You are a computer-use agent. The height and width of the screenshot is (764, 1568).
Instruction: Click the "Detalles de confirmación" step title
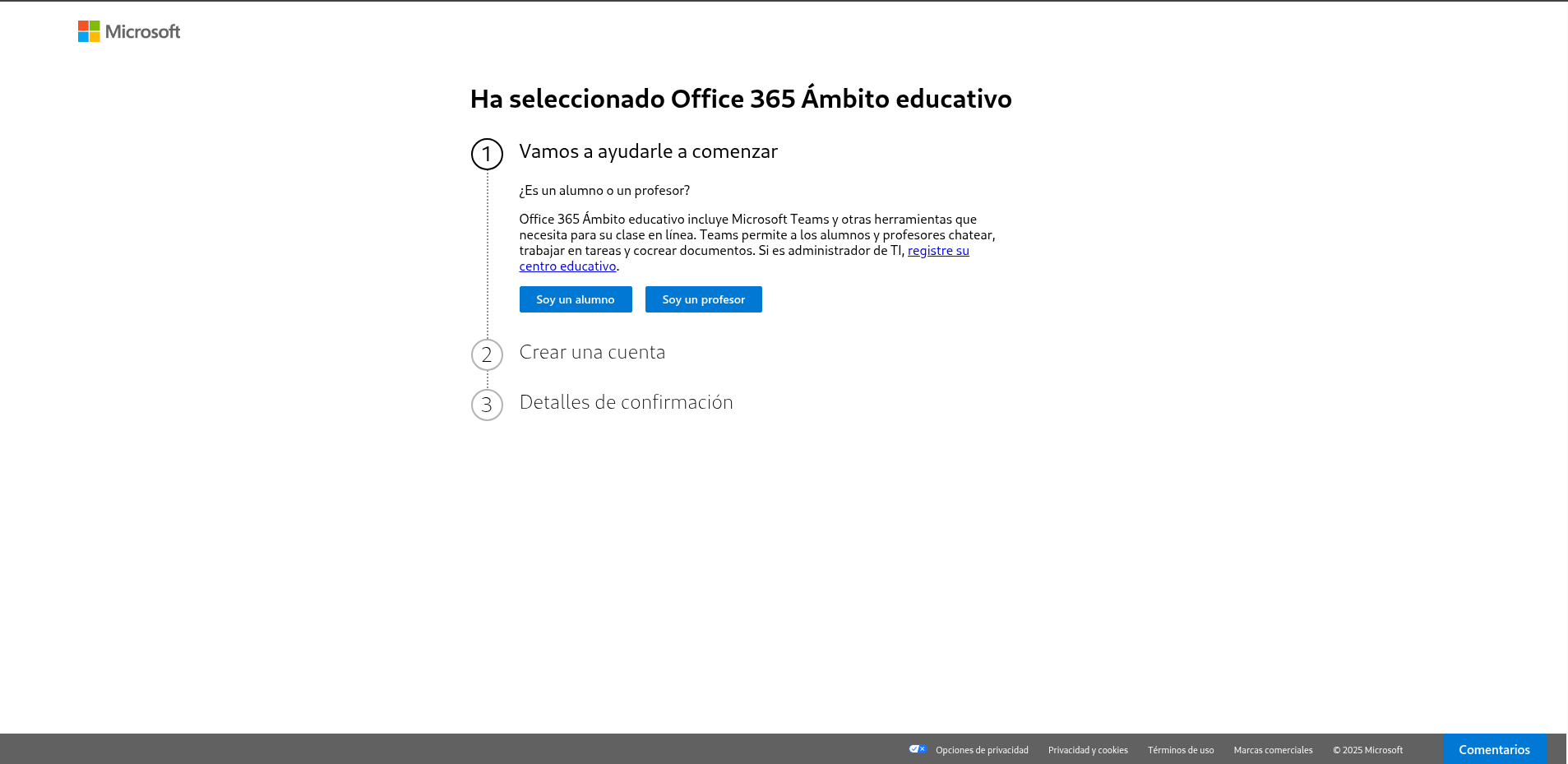(626, 402)
